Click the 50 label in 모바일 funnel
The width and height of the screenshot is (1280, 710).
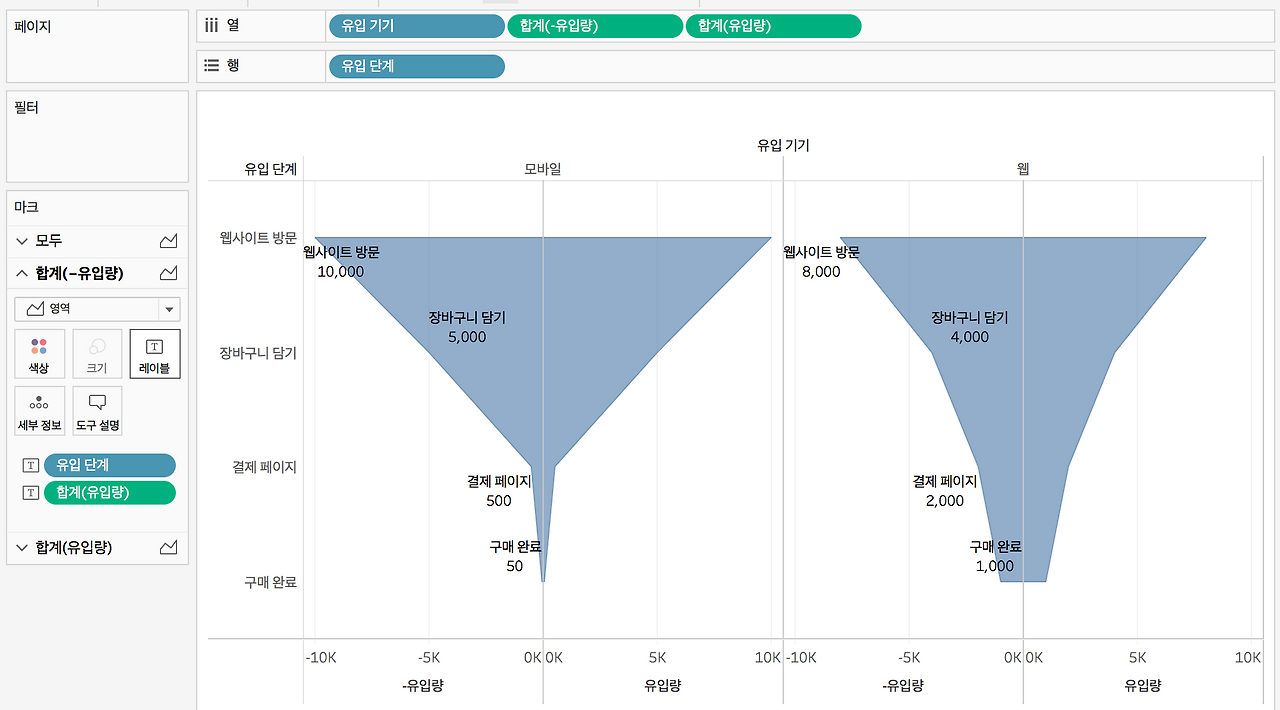tap(515, 566)
